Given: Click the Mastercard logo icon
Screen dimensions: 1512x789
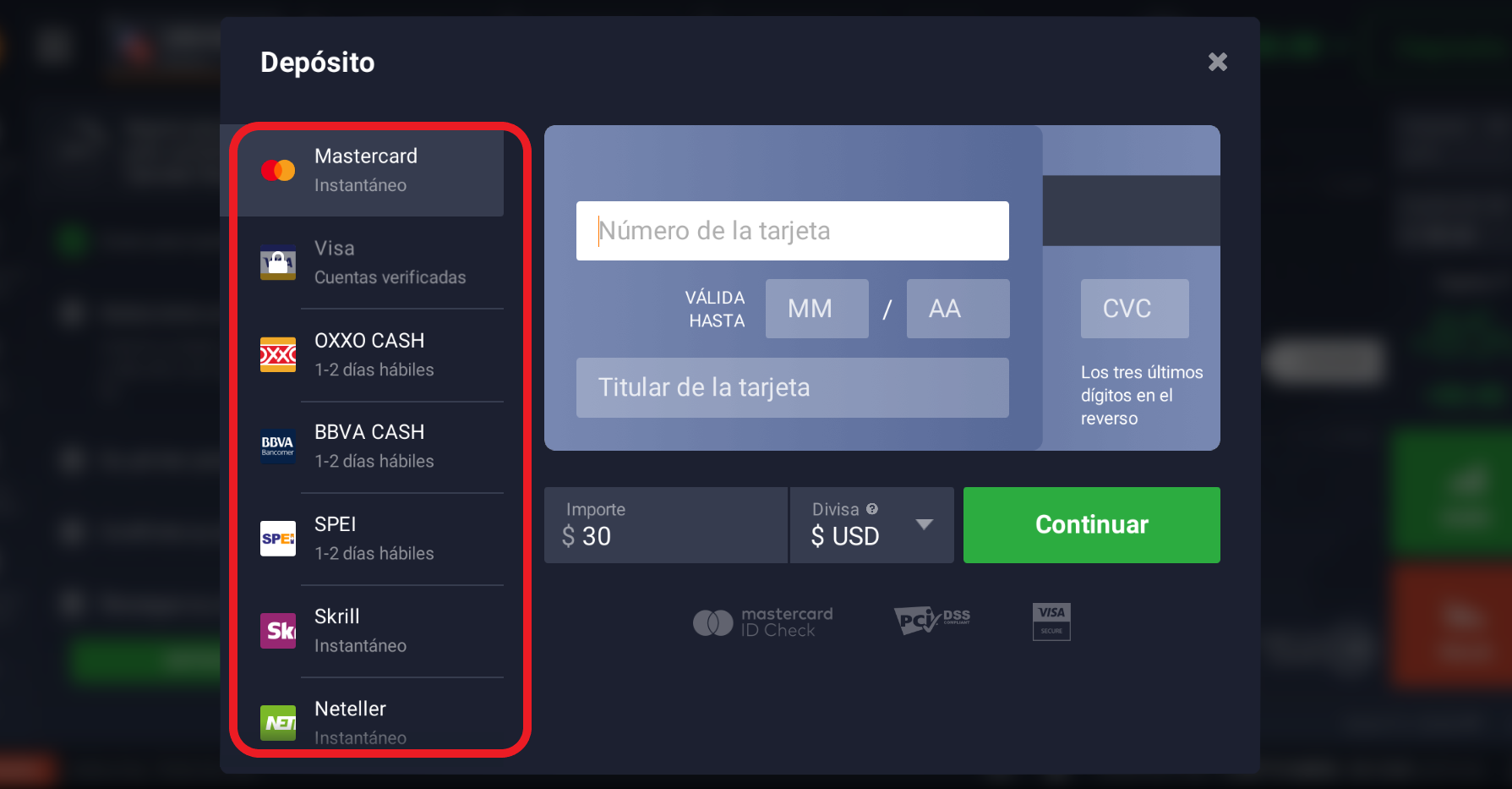Looking at the screenshot, I should (x=278, y=170).
